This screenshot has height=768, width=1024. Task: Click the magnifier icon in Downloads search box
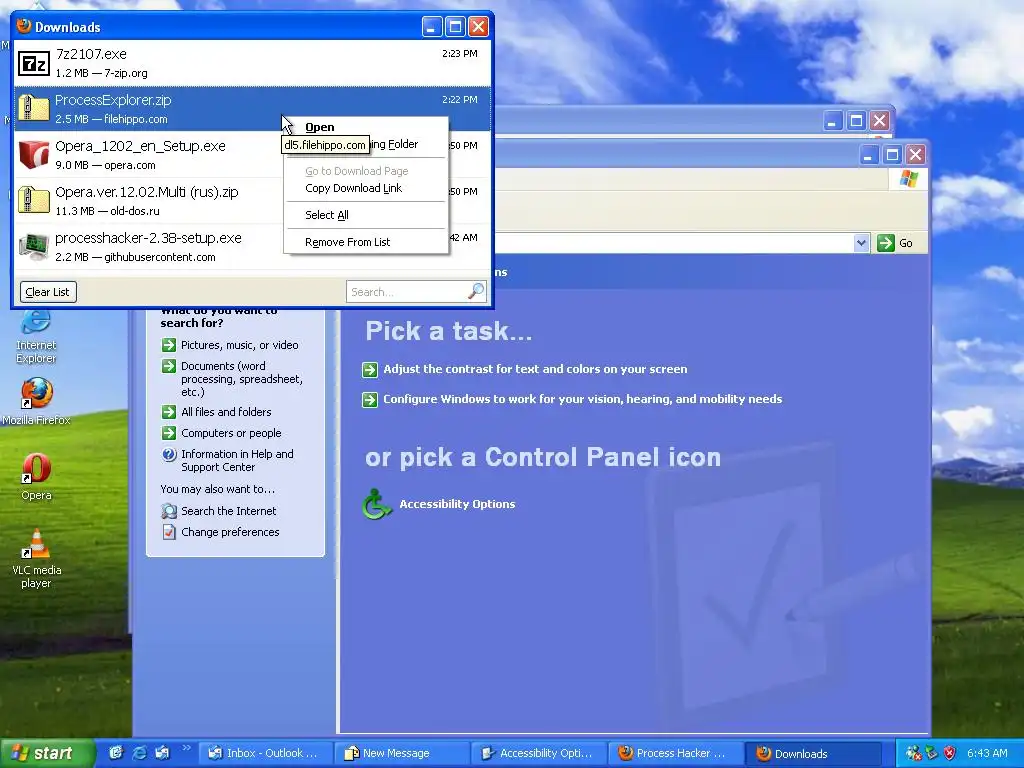pos(476,291)
